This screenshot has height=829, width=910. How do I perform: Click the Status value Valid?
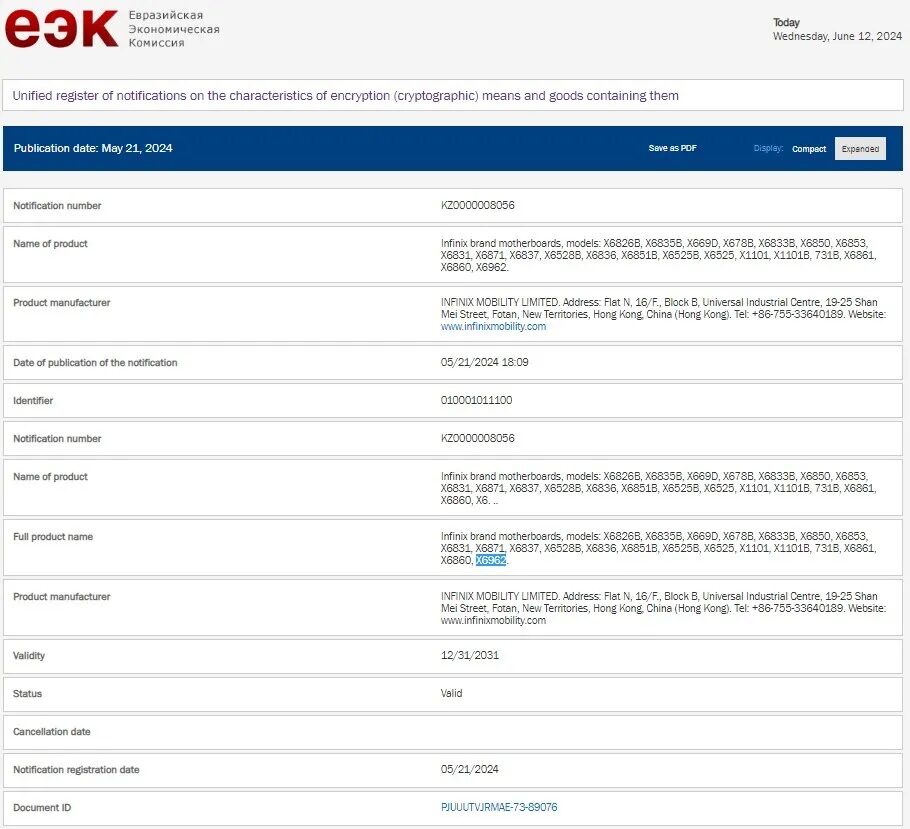point(451,693)
